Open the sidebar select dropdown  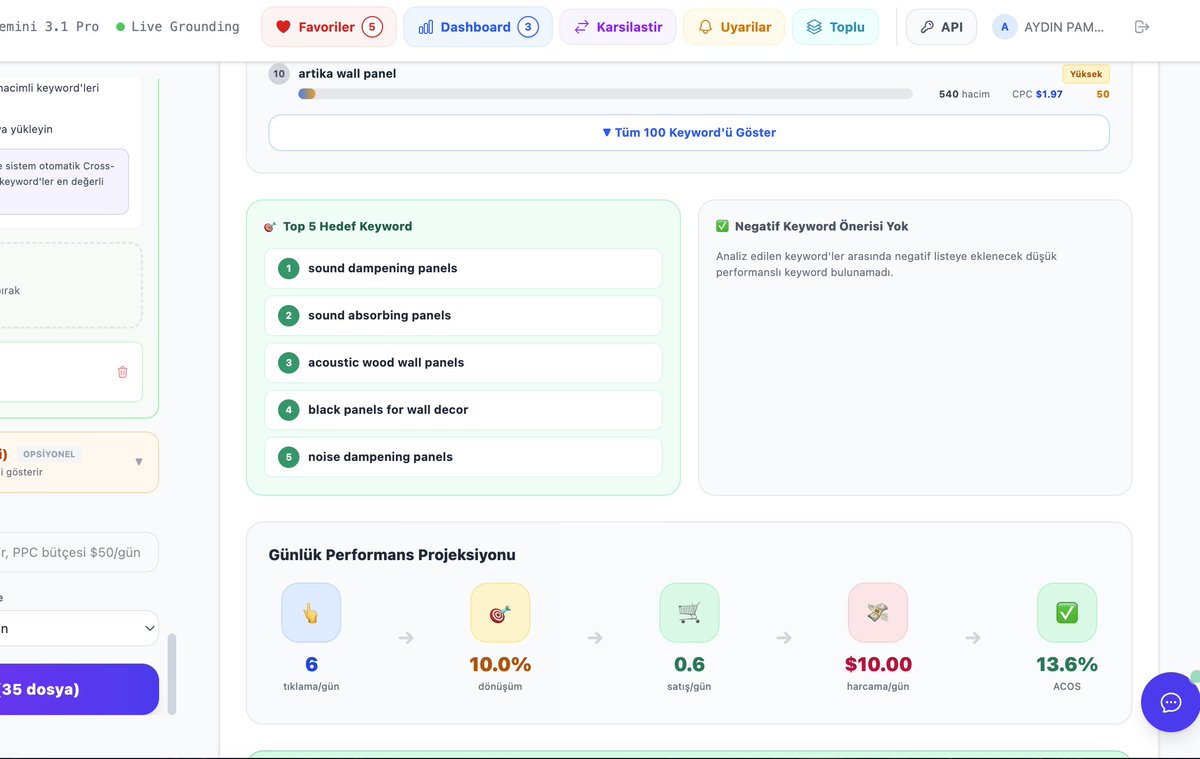[79, 628]
